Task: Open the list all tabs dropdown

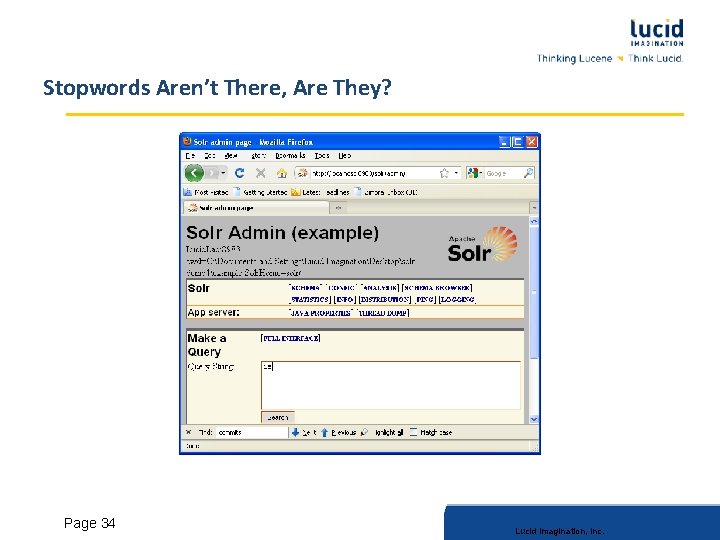Action: [x=534, y=208]
